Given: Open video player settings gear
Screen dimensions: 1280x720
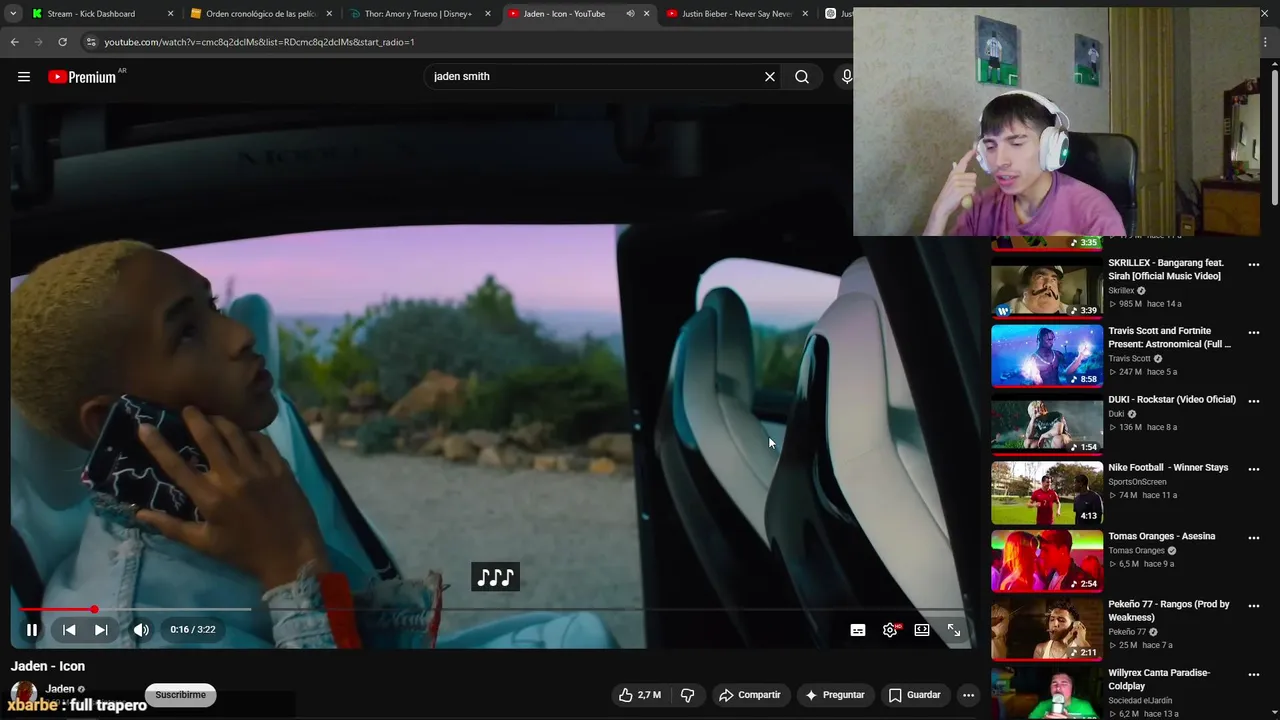Looking at the screenshot, I should click(890, 630).
